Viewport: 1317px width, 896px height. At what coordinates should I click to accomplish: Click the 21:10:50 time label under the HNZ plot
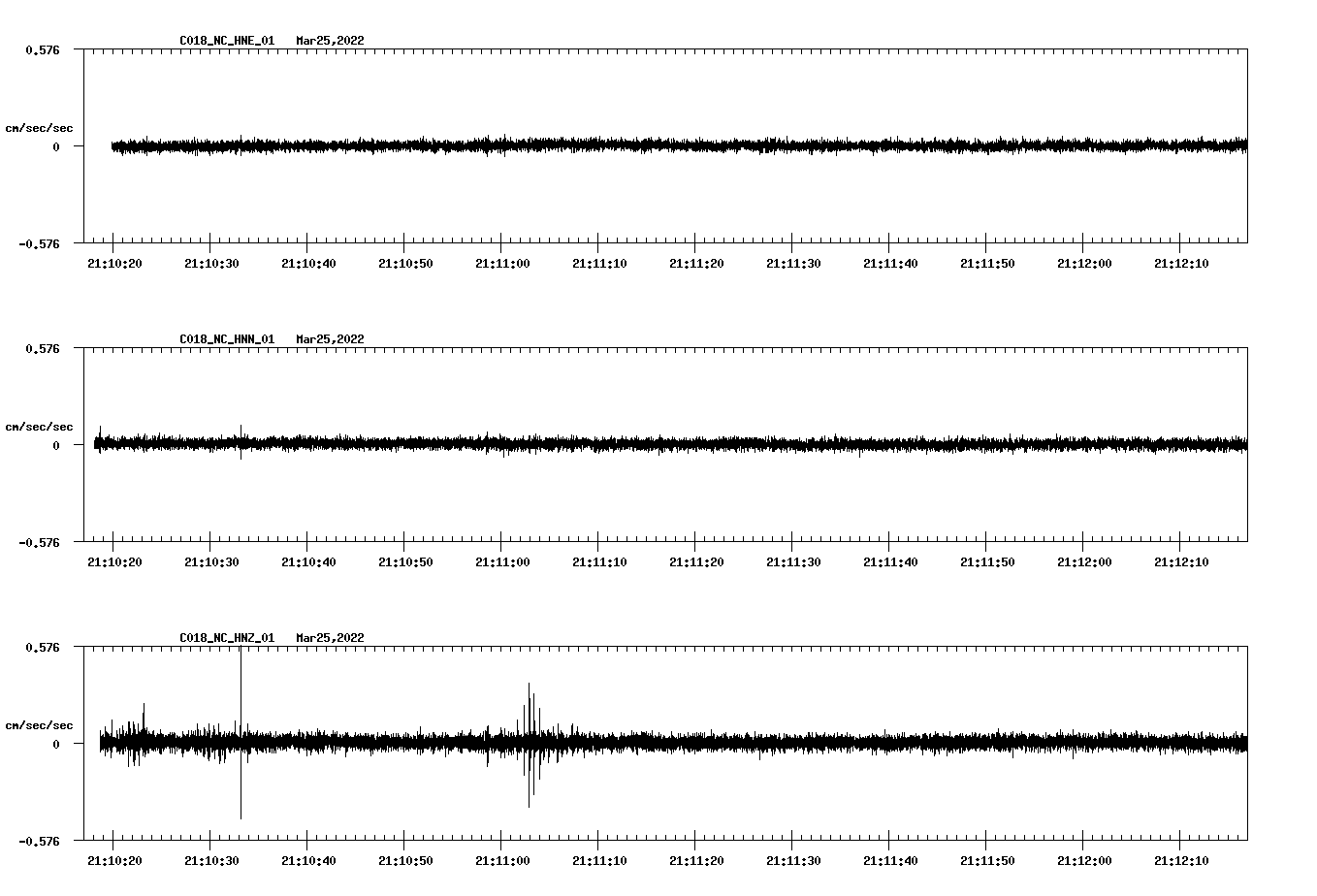(x=405, y=860)
